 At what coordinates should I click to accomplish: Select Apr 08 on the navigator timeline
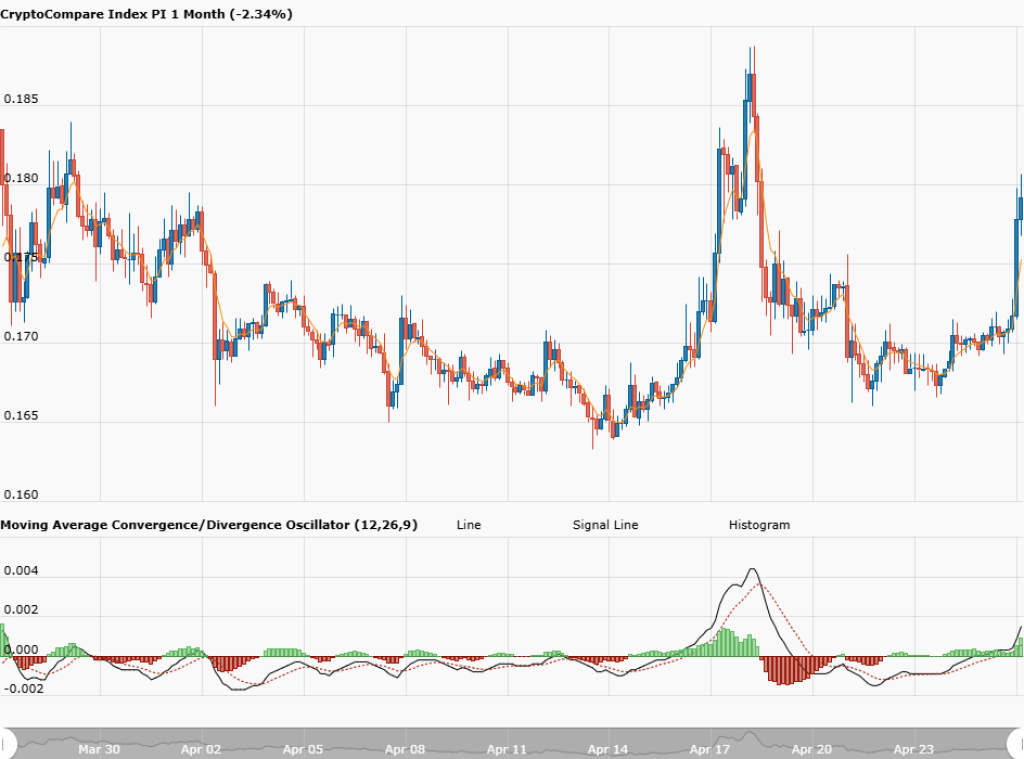pos(405,749)
